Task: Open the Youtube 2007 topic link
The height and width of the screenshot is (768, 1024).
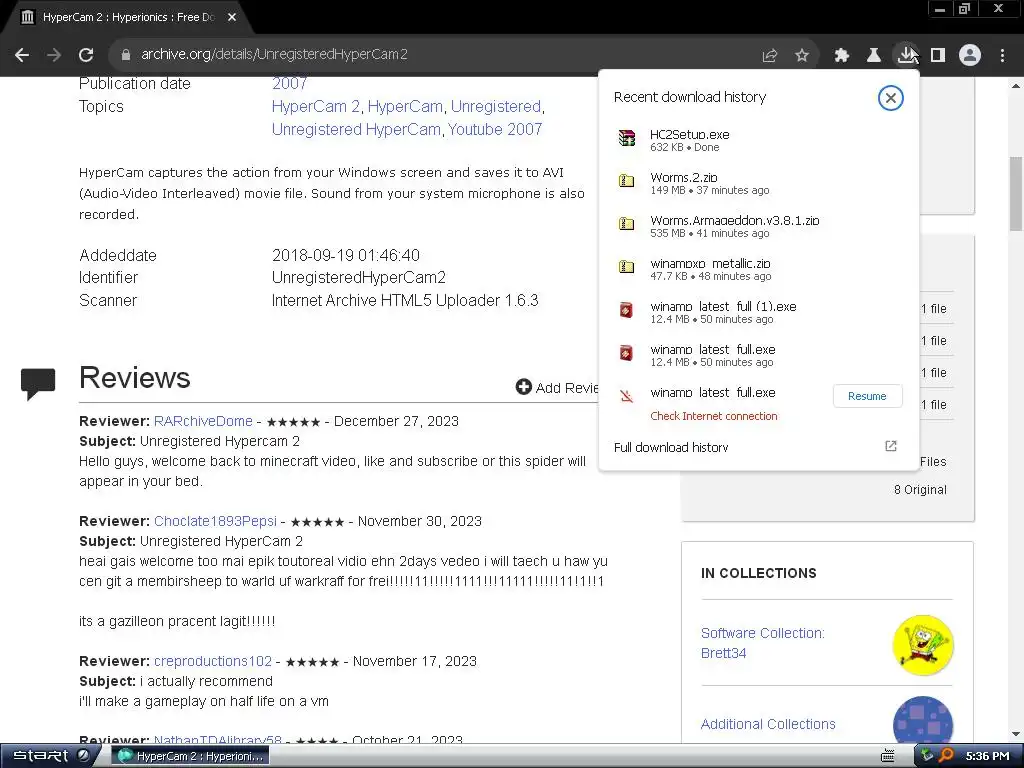Action: coord(495,129)
